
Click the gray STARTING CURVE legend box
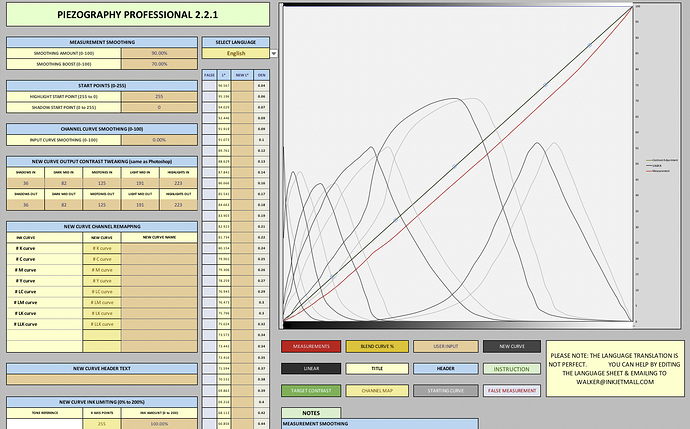446,391
